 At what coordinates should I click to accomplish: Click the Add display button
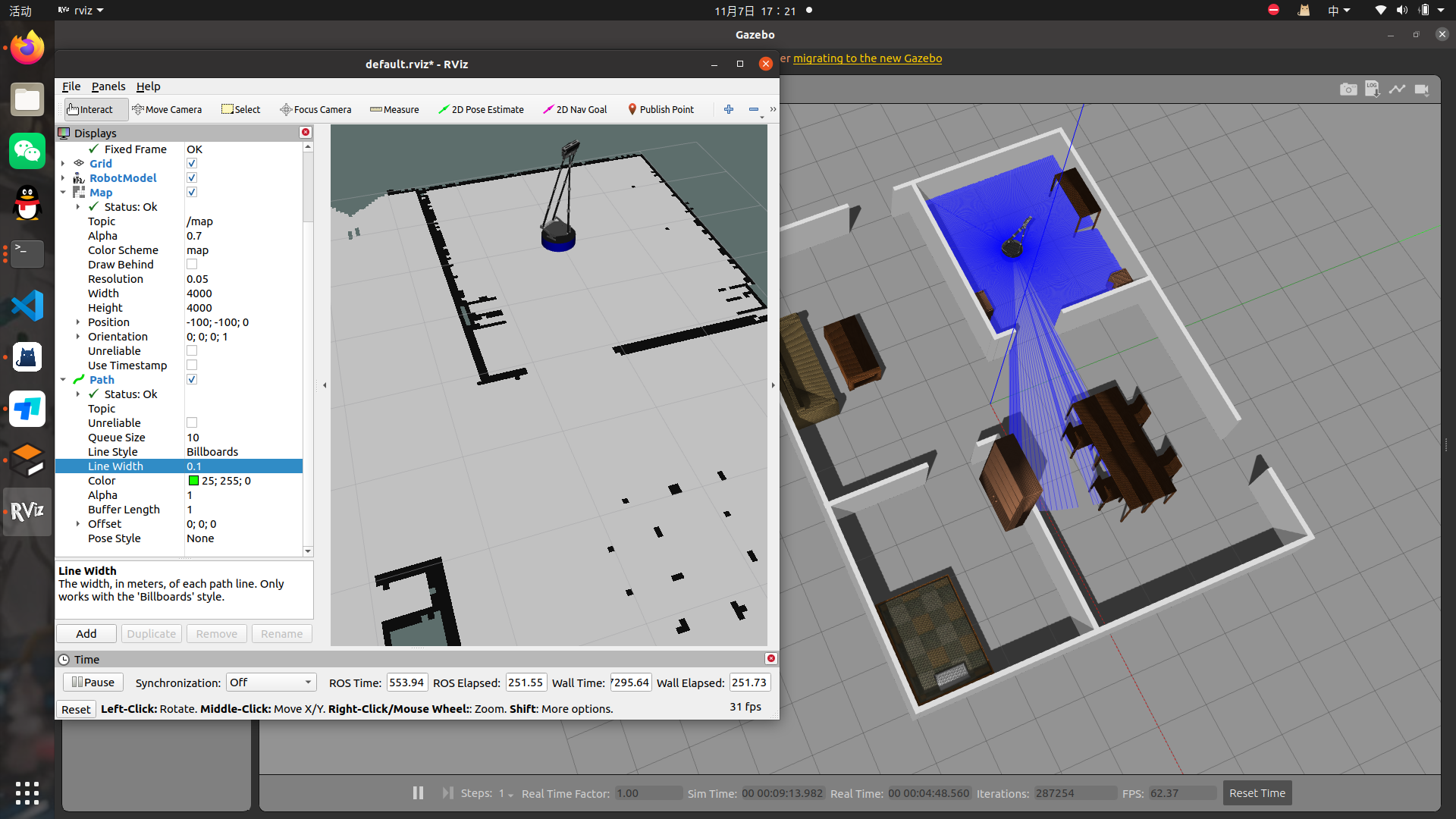pyautogui.click(x=86, y=633)
